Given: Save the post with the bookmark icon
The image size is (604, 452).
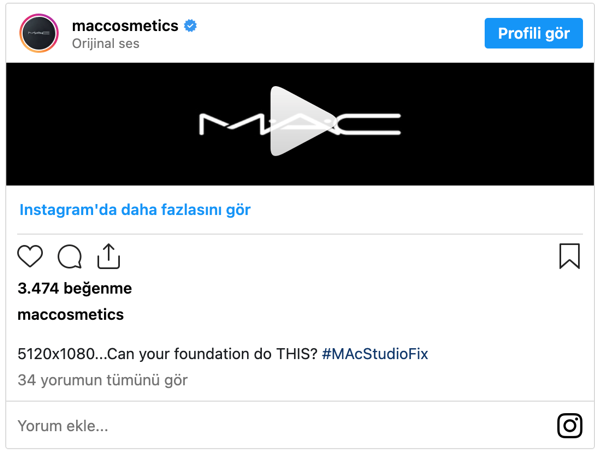Looking at the screenshot, I should [x=569, y=256].
